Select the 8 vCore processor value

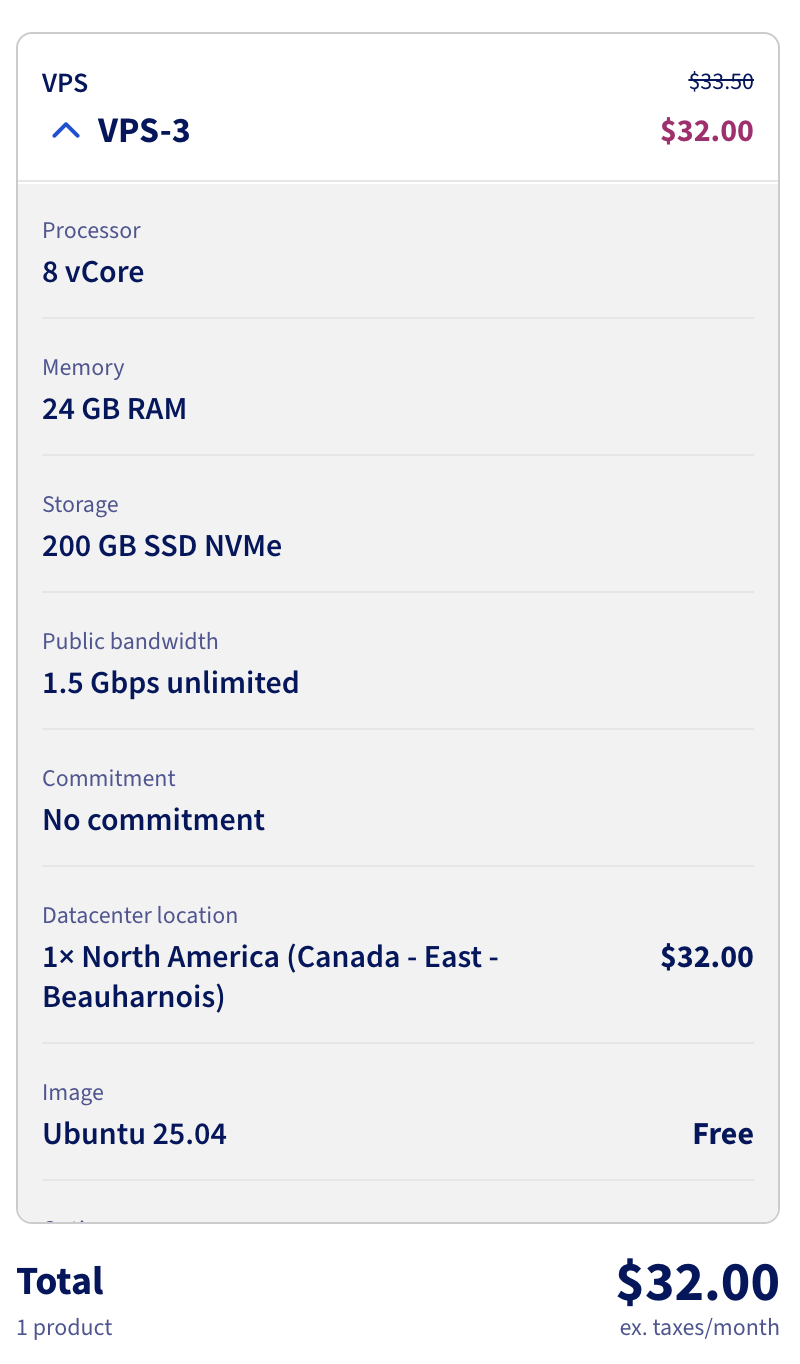[x=93, y=272]
